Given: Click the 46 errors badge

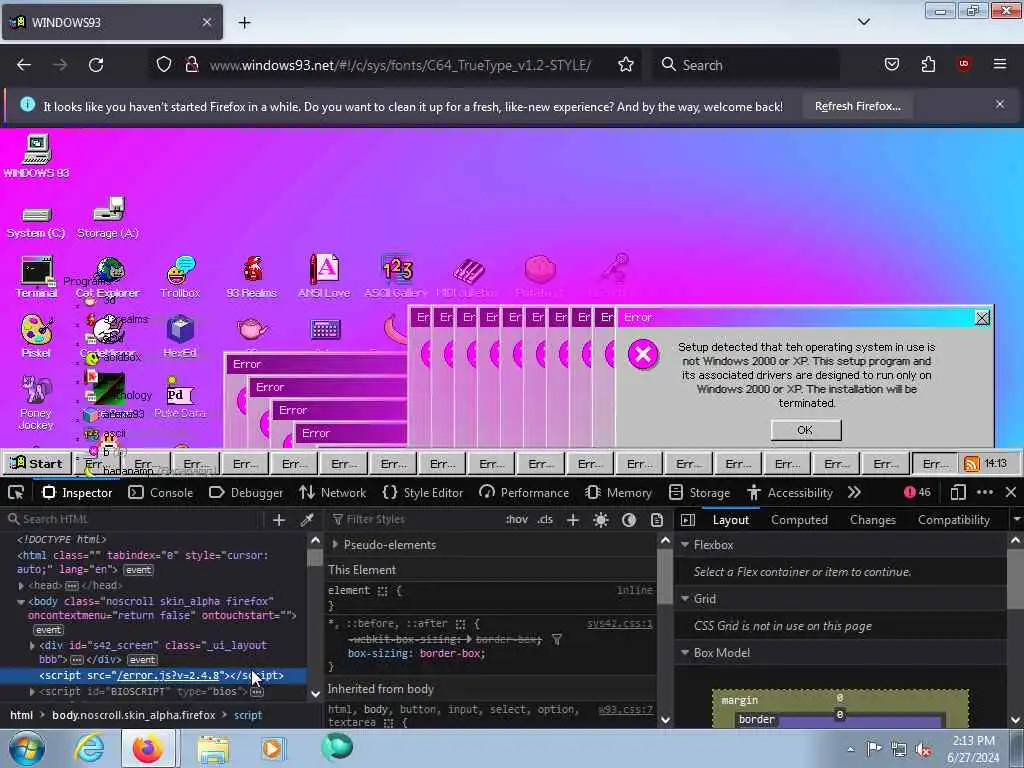Looking at the screenshot, I should click(x=917, y=492).
